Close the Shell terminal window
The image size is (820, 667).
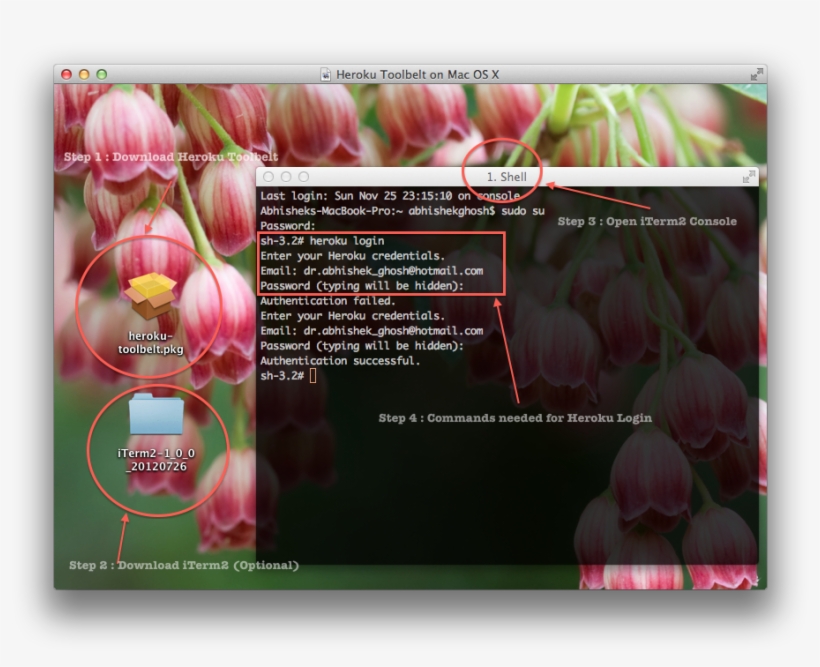click(268, 177)
